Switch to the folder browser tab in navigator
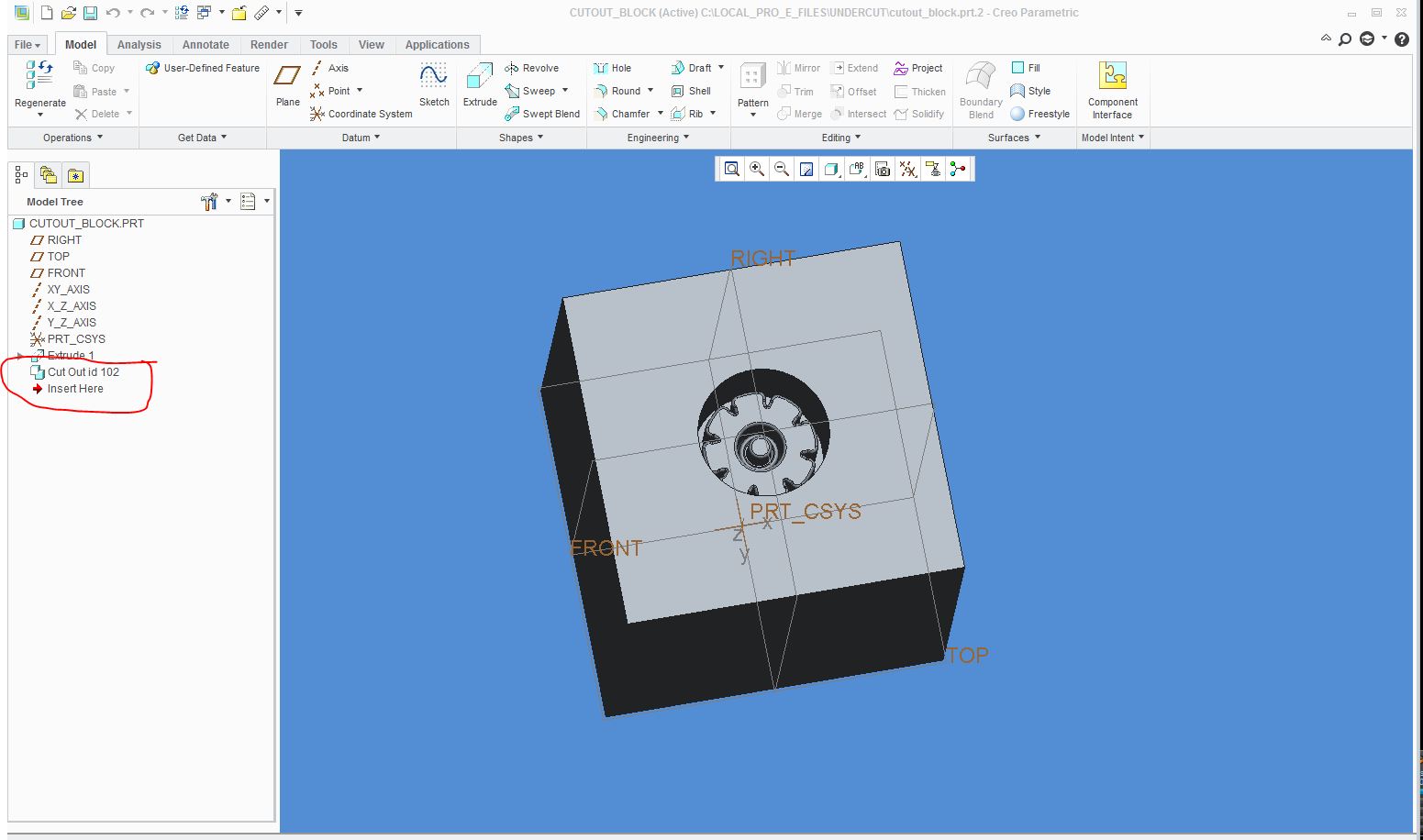Screen dimensions: 1423x840 pyautogui.click(x=49, y=175)
